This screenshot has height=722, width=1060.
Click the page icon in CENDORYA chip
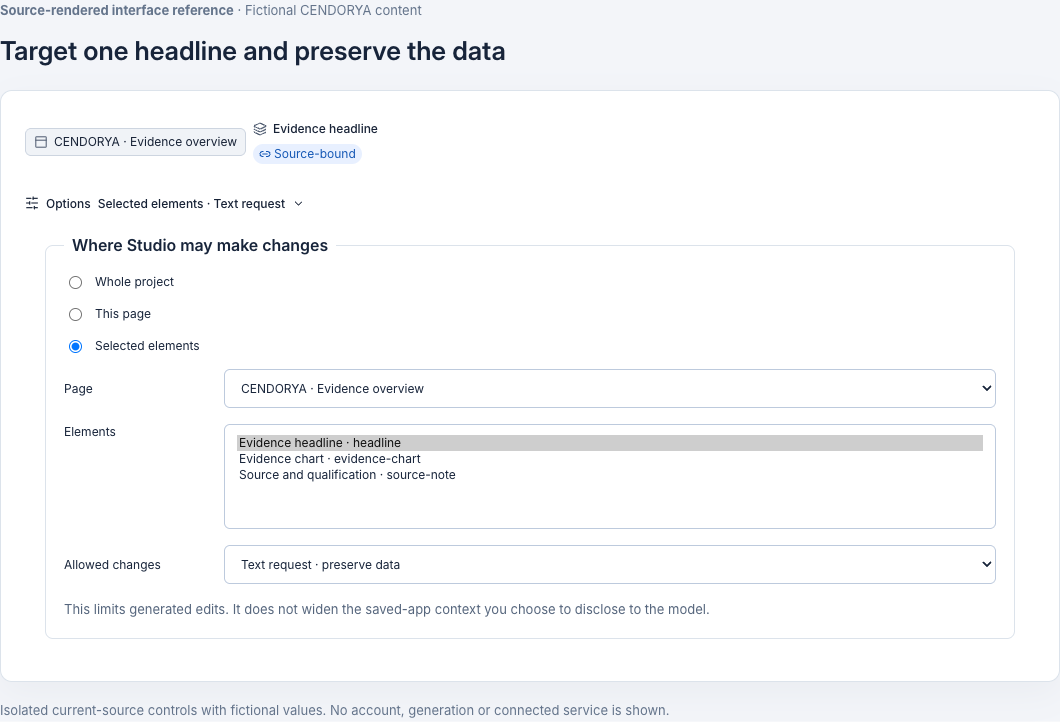click(x=41, y=142)
